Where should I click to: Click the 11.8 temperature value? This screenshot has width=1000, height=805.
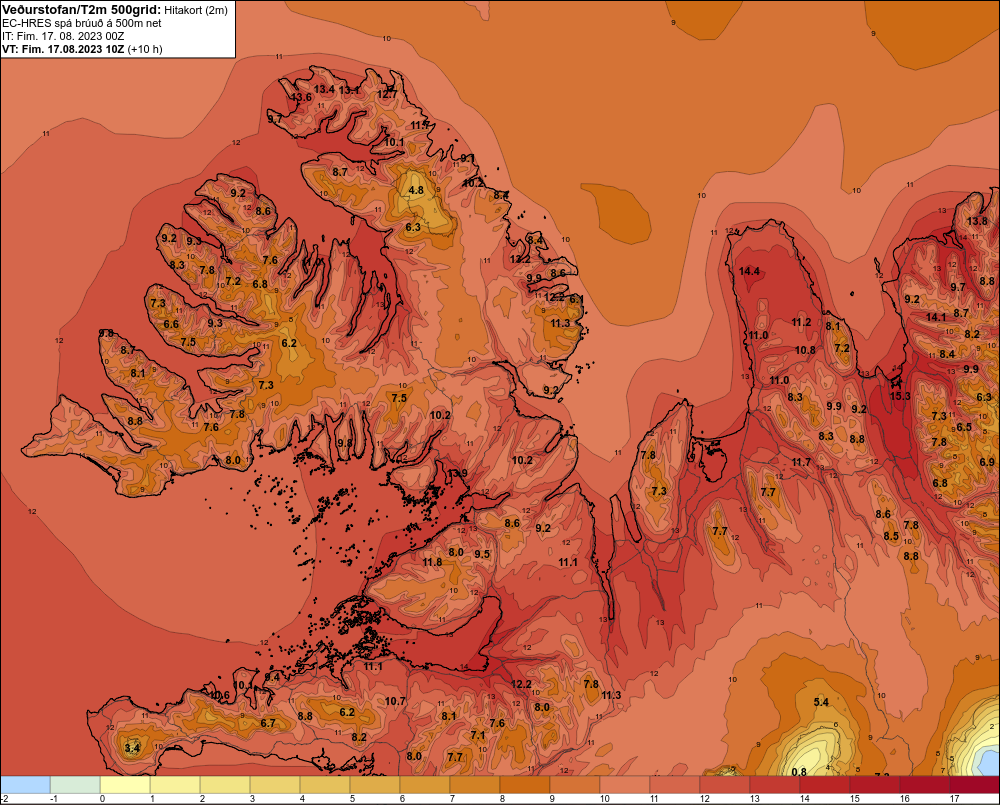(432, 562)
